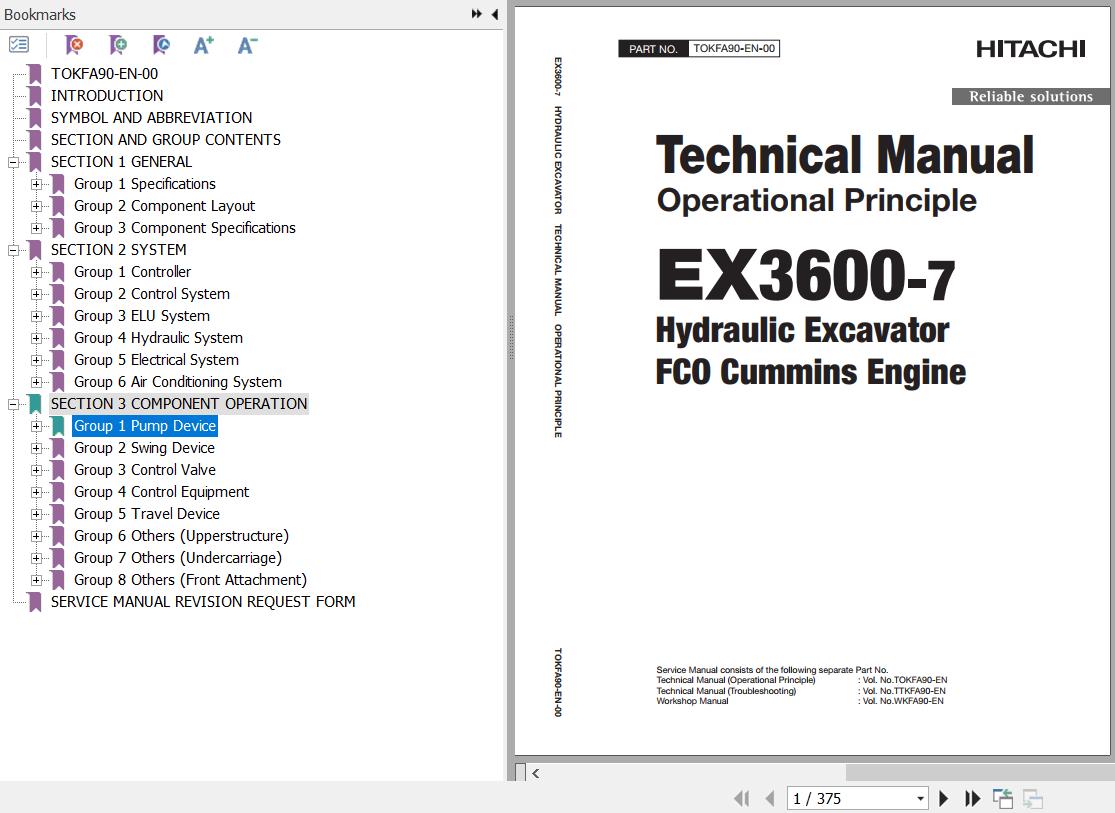The width and height of the screenshot is (1115, 813).
Task: Collapse SECTION 3 COMPONENT OPERATION node
Action: 14,404
